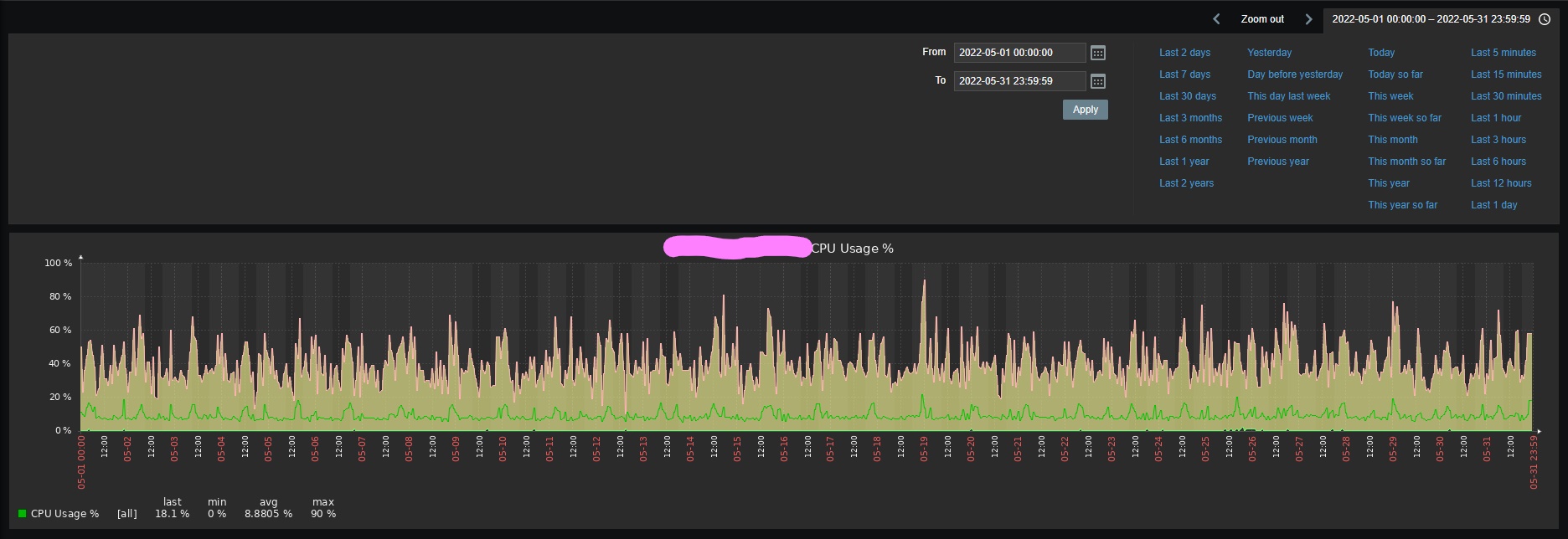Screen dimensions: 1568x539
Task: Select Last 3 months range
Action: 1190,118
